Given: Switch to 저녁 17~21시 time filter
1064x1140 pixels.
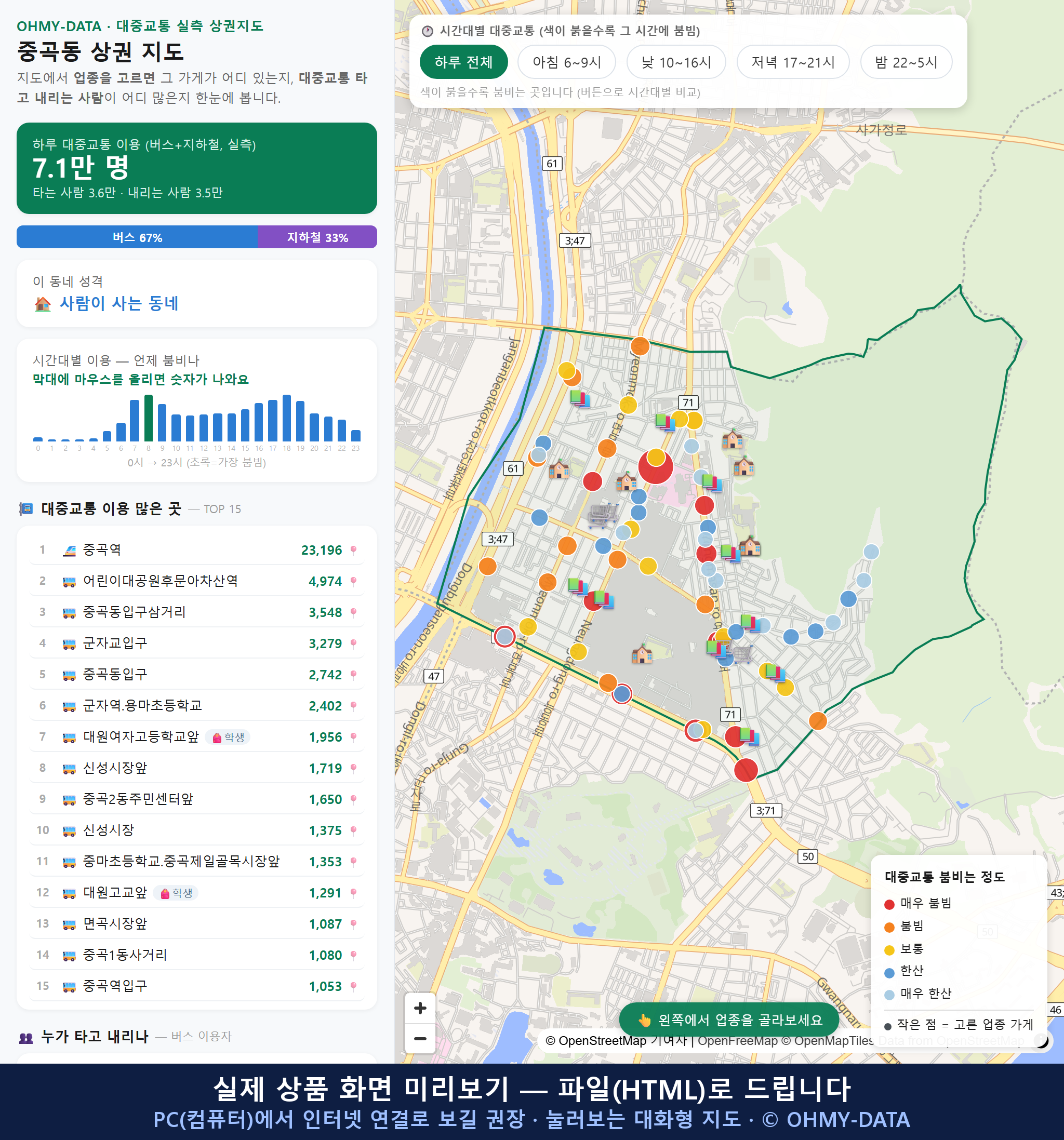Looking at the screenshot, I should click(793, 62).
